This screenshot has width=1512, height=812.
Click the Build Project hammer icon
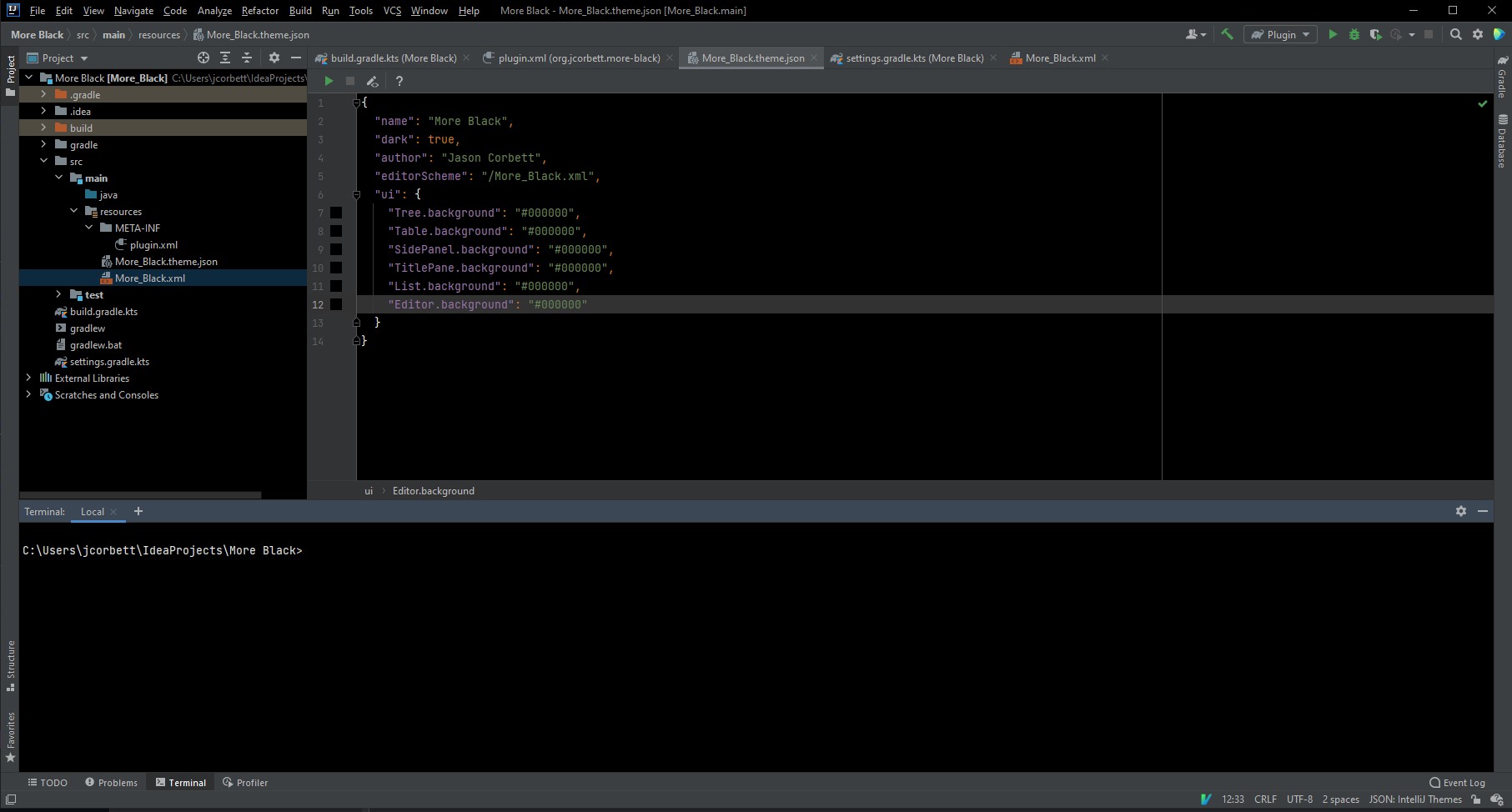coord(1227,34)
